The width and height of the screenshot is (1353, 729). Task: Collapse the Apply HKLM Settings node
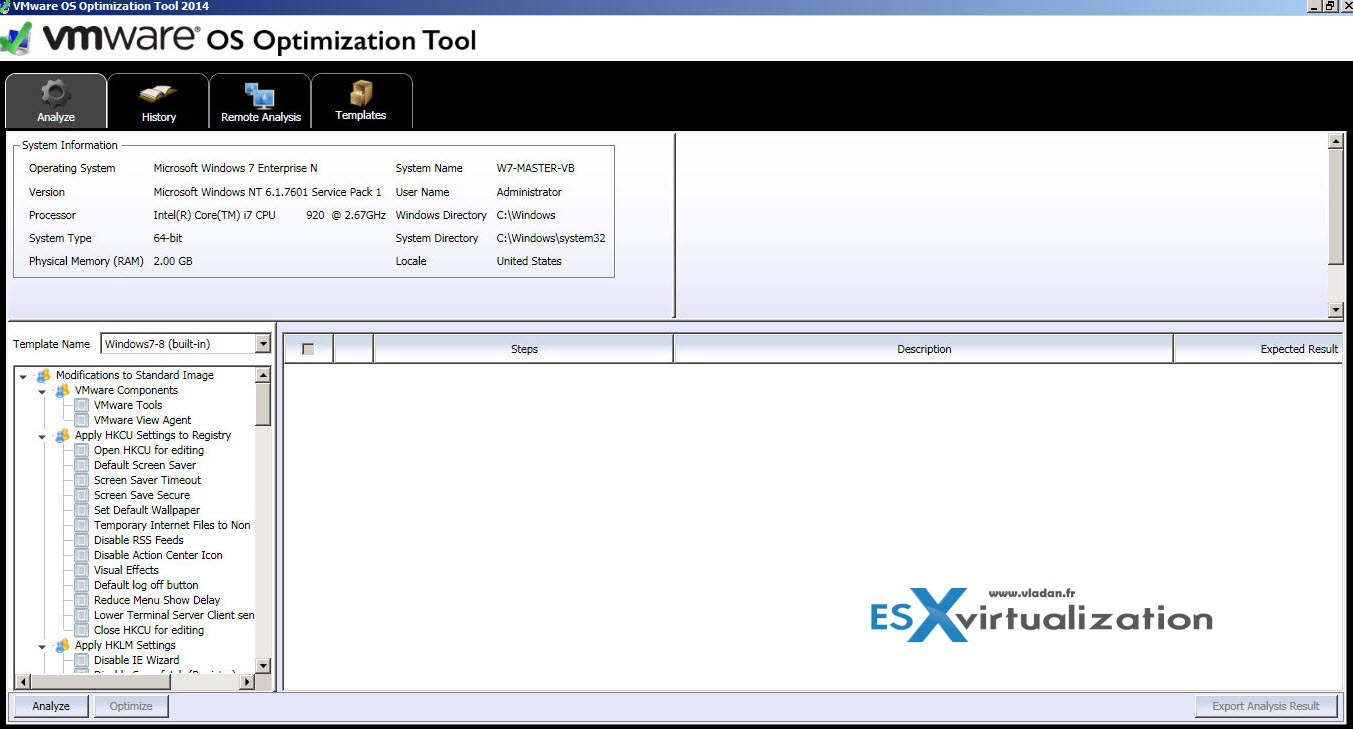pyautogui.click(x=43, y=647)
